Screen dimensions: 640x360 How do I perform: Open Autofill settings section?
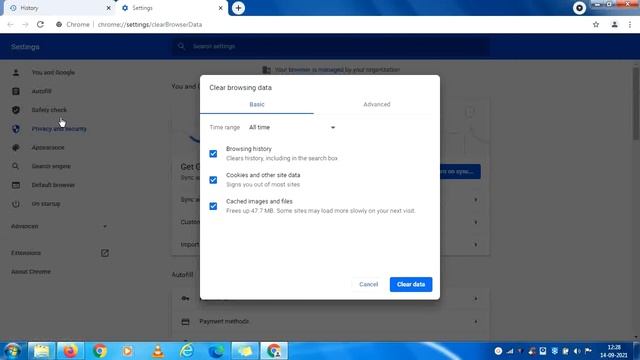coord(42,91)
